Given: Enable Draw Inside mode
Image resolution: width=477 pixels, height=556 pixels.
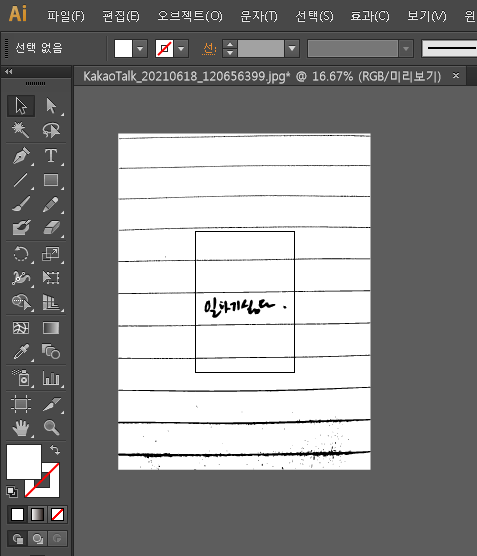Looking at the screenshot, I should [x=57, y=539].
